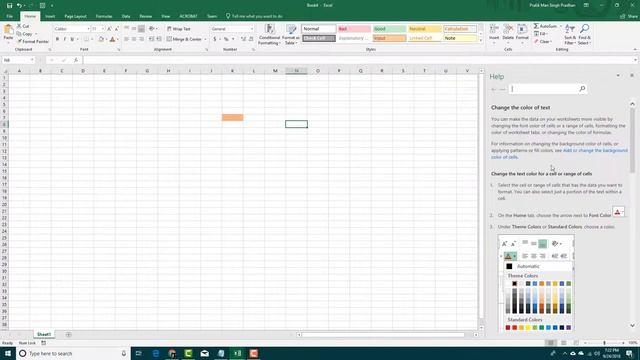Viewport: 640px width, 360px height.
Task: Click Increase Indent icon
Action: click(x=159, y=39)
